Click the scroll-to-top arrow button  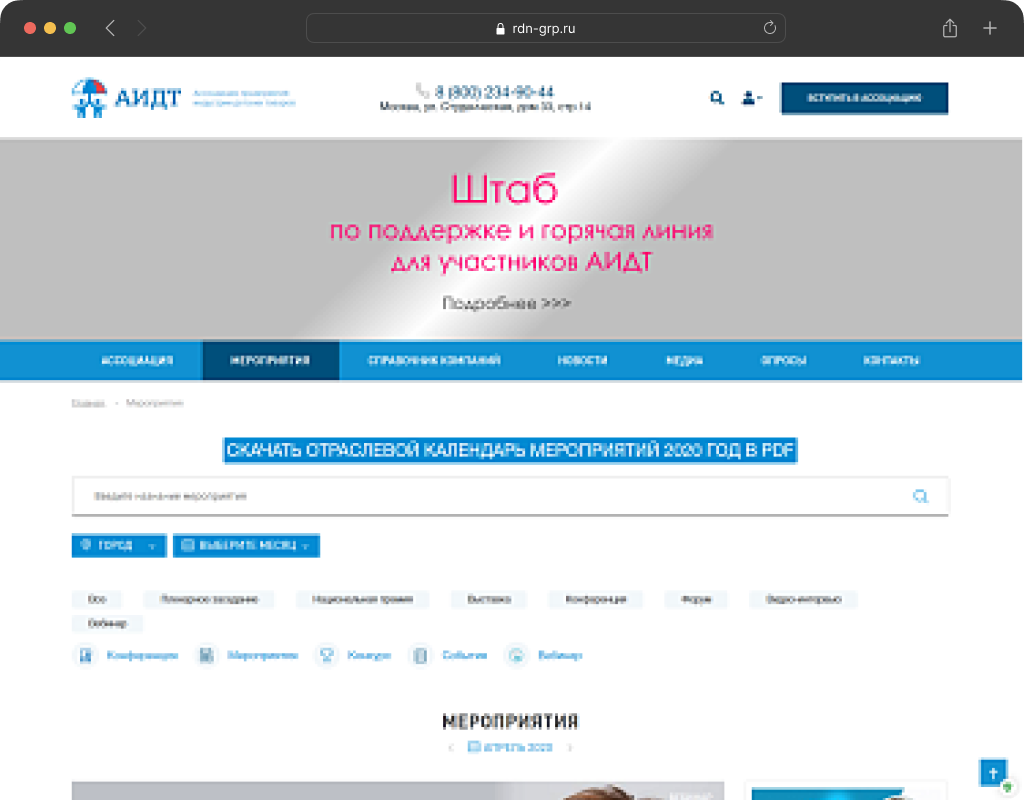tap(992, 772)
